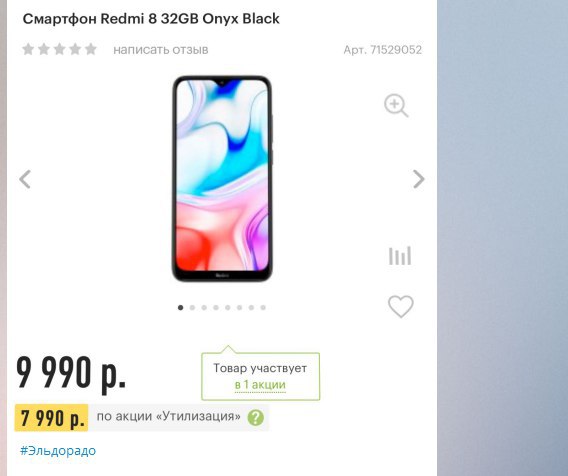Go to next image with right arrow

pyautogui.click(x=419, y=179)
